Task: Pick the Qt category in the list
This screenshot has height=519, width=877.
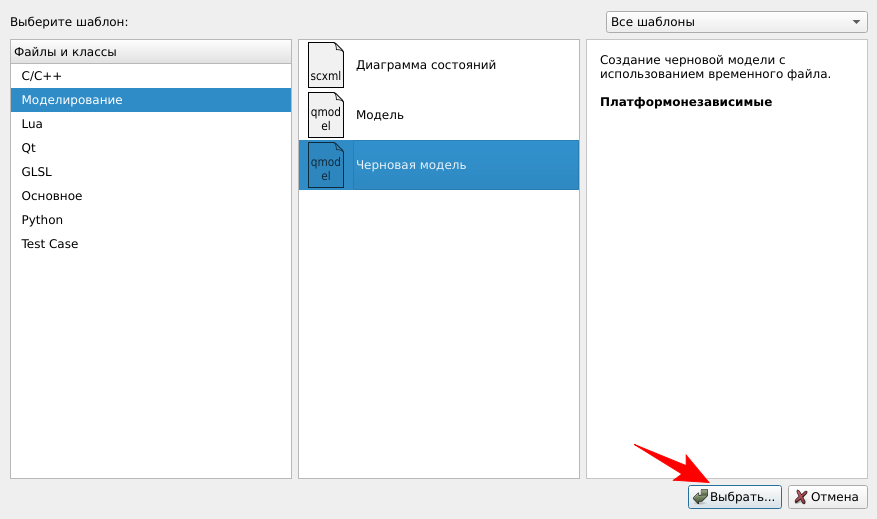Action: pyautogui.click(x=29, y=148)
